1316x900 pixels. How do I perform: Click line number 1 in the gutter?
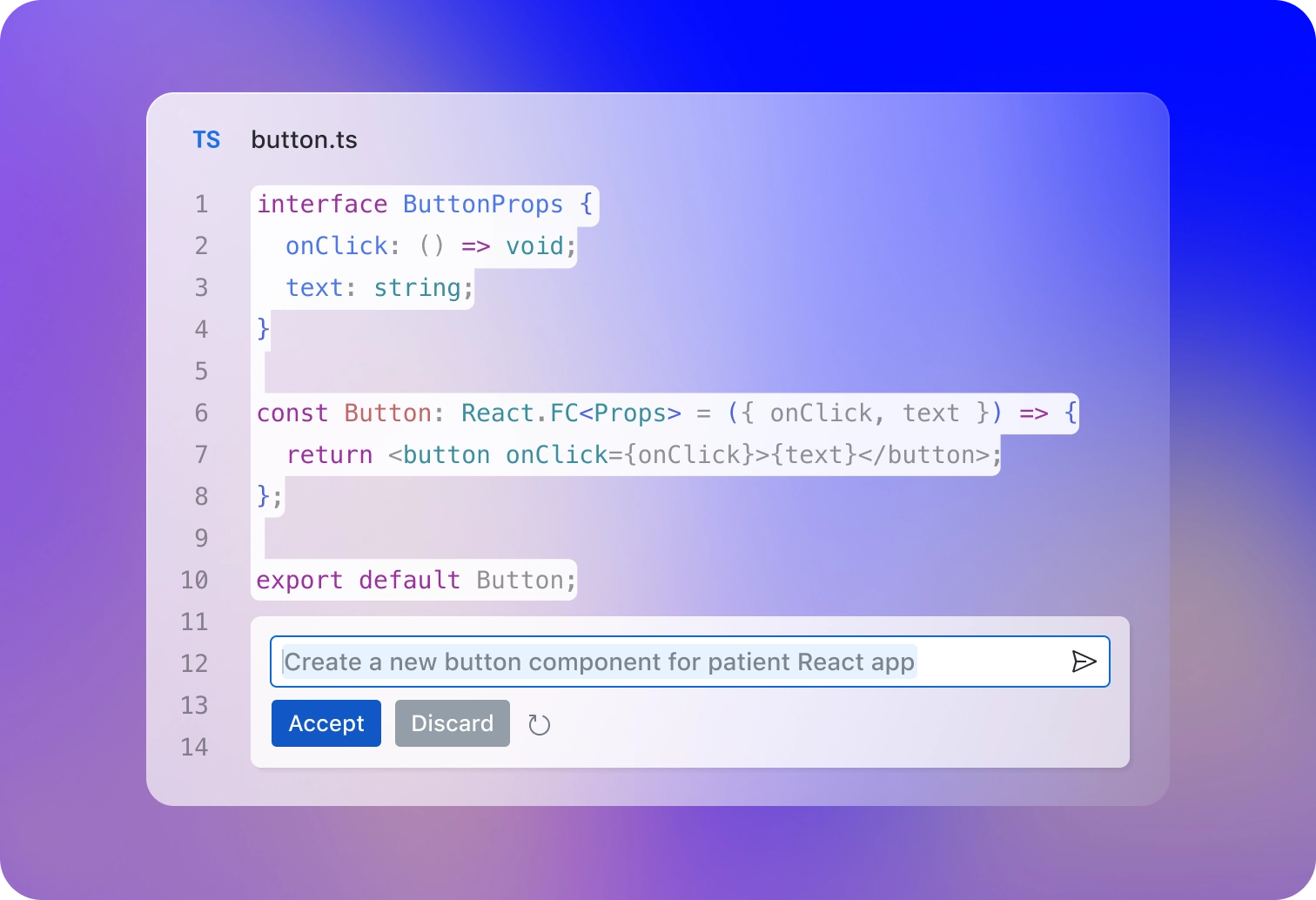202,205
